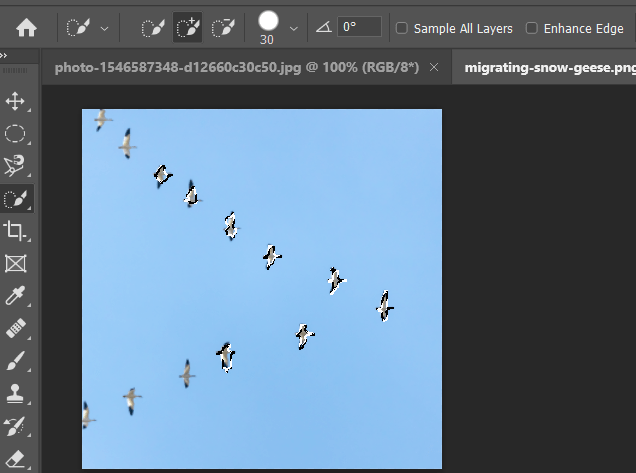Enable Sample All Layers checkbox

pyautogui.click(x=402, y=28)
